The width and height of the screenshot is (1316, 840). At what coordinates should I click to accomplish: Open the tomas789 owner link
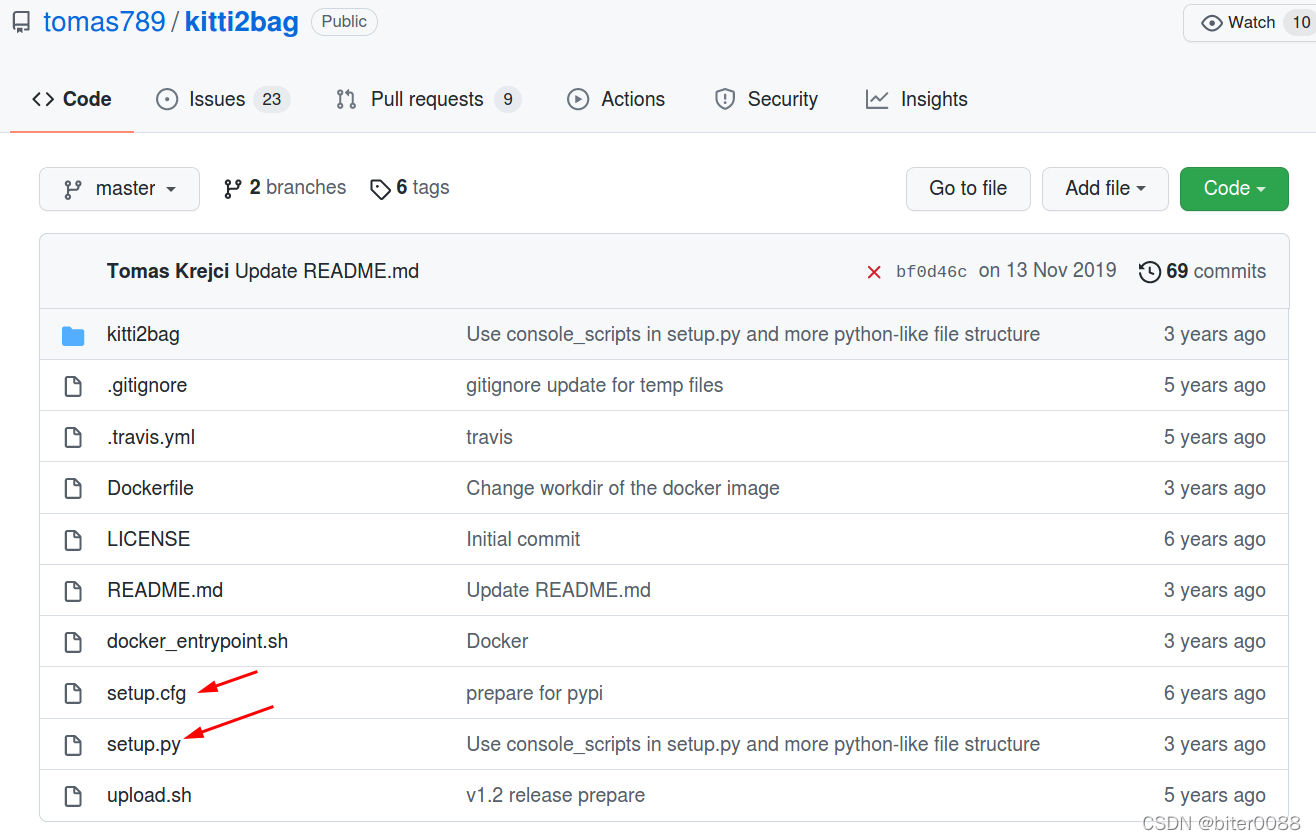(104, 22)
